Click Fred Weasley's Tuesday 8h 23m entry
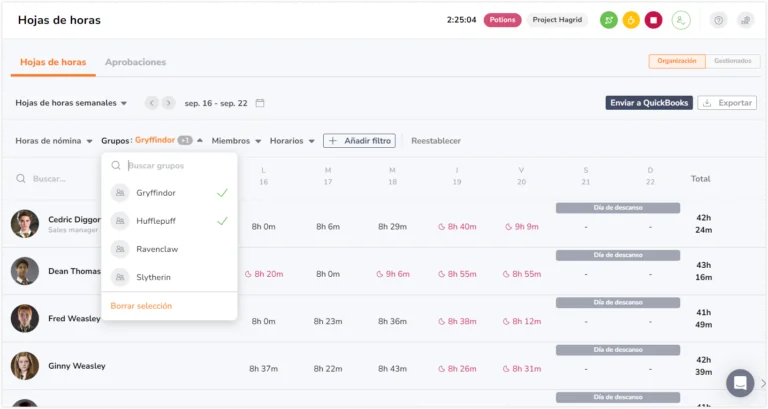 pos(328,321)
